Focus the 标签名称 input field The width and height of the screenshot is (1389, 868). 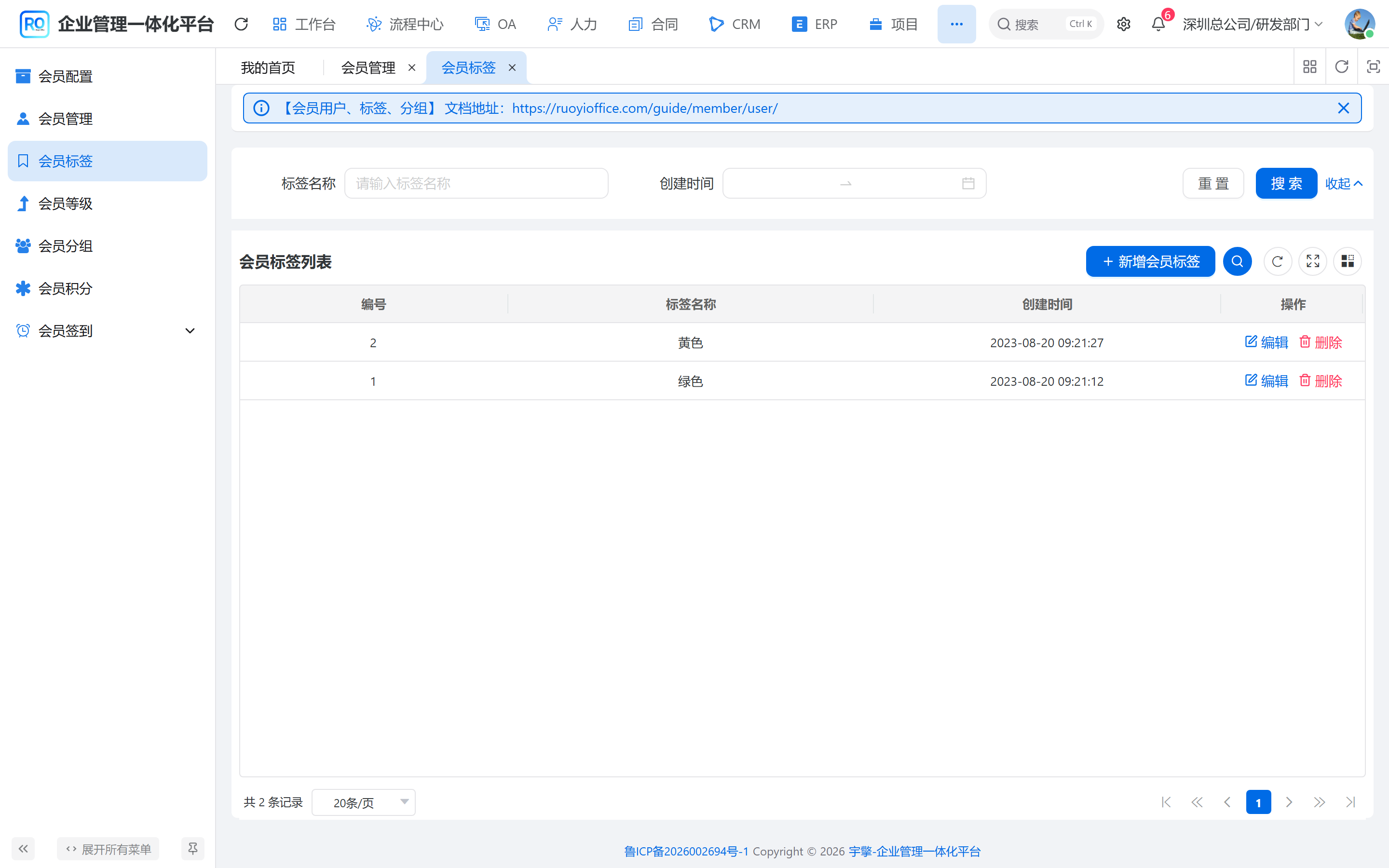click(x=476, y=183)
